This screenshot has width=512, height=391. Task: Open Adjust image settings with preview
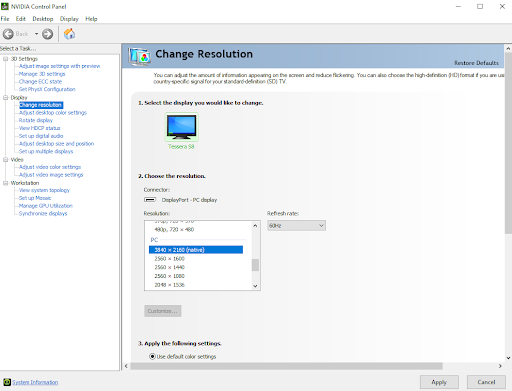pyautogui.click(x=59, y=66)
